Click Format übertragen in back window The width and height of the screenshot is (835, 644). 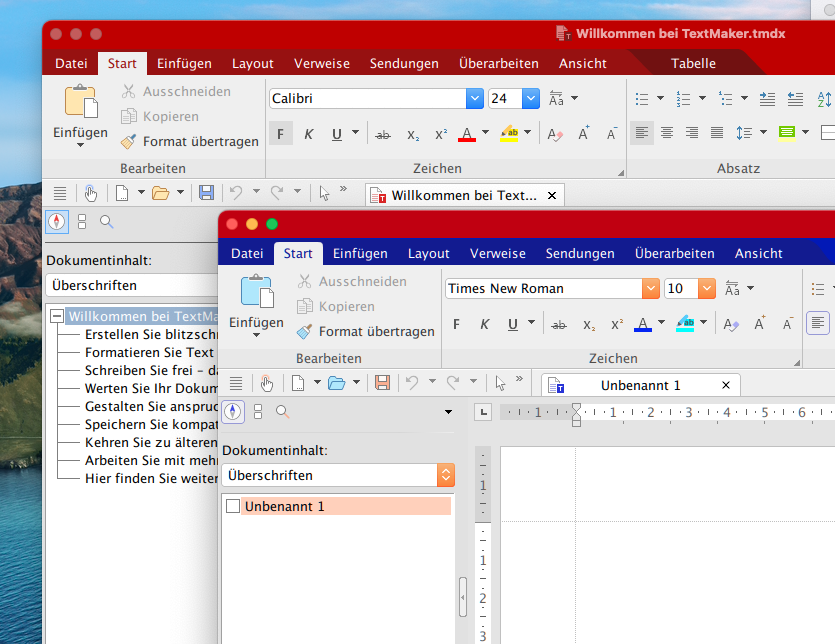click(x=190, y=142)
